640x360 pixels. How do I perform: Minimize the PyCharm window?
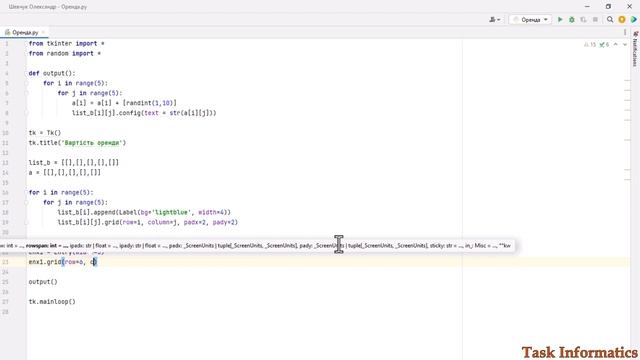(x=587, y=7)
